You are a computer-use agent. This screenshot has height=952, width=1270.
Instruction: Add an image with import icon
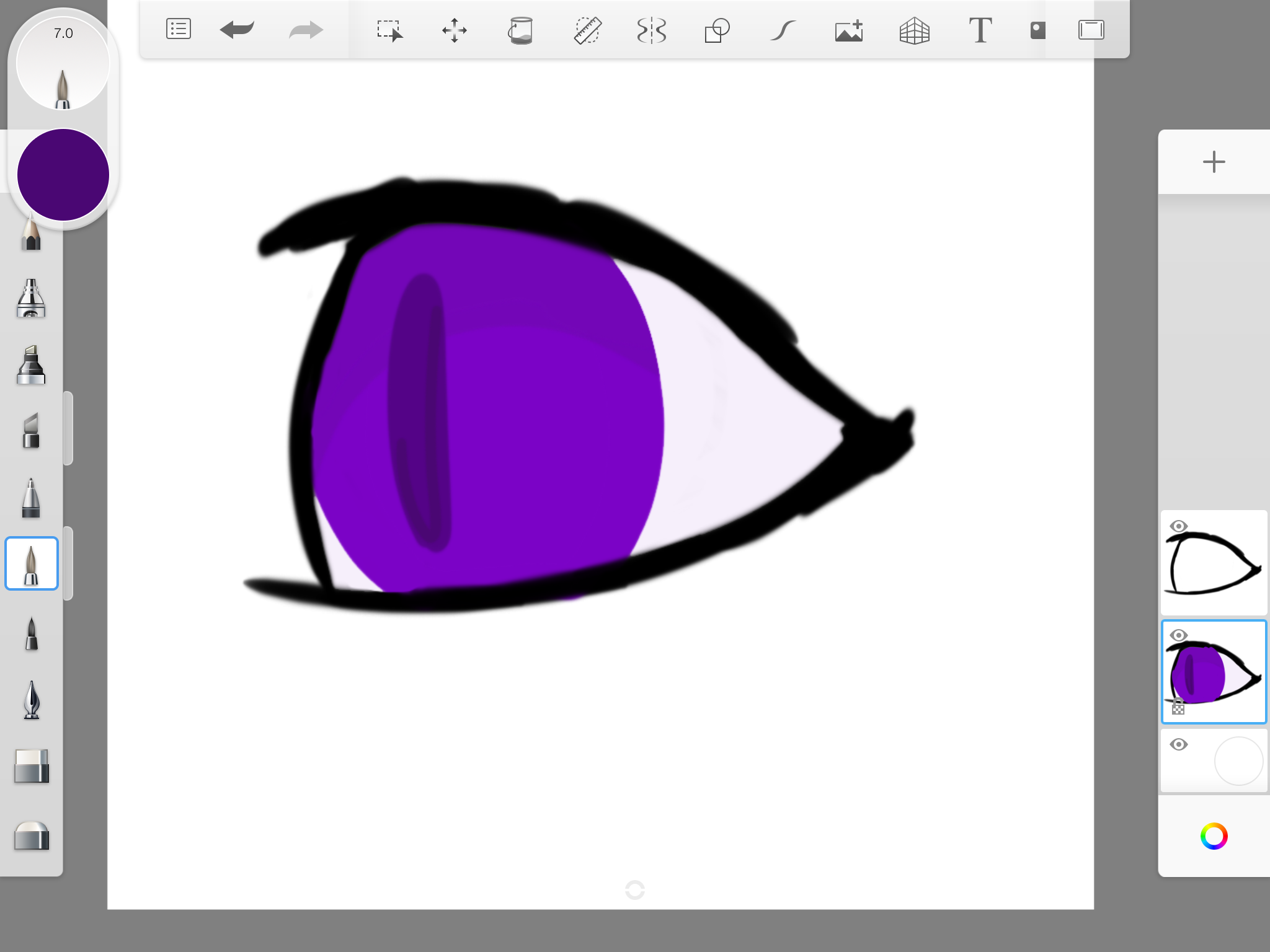tap(849, 30)
